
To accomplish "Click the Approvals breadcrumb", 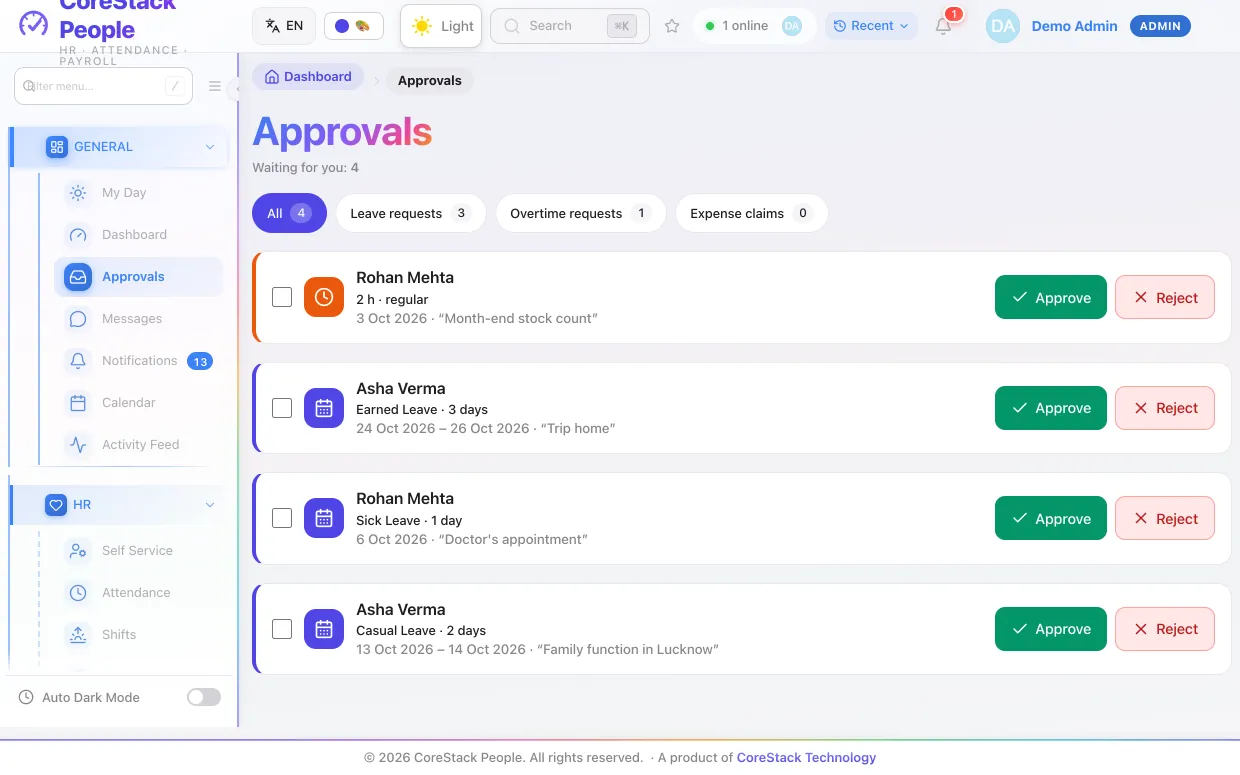I will [430, 80].
